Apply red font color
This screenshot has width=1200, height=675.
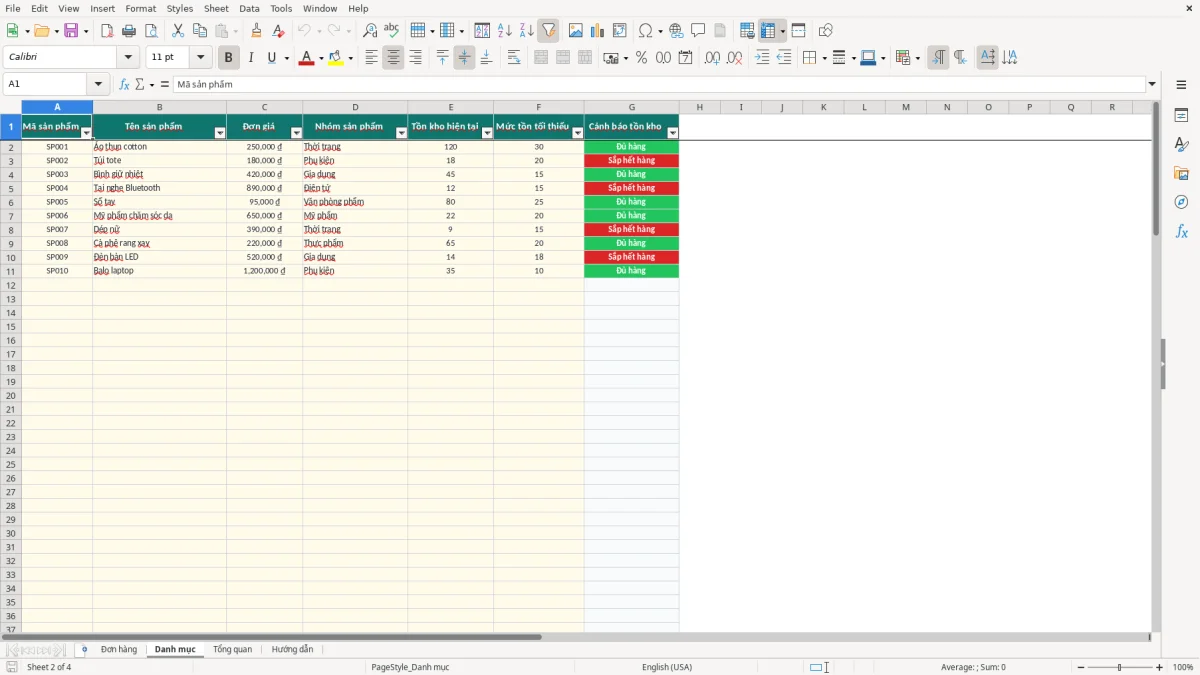coord(306,58)
